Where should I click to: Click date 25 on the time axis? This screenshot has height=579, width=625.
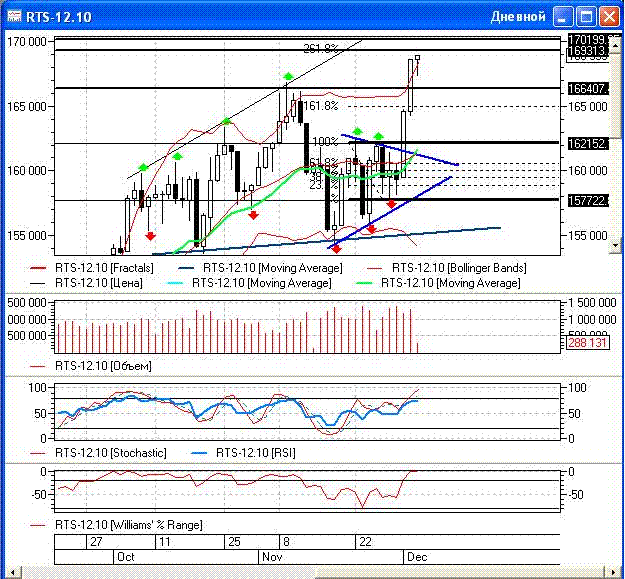coord(234,542)
